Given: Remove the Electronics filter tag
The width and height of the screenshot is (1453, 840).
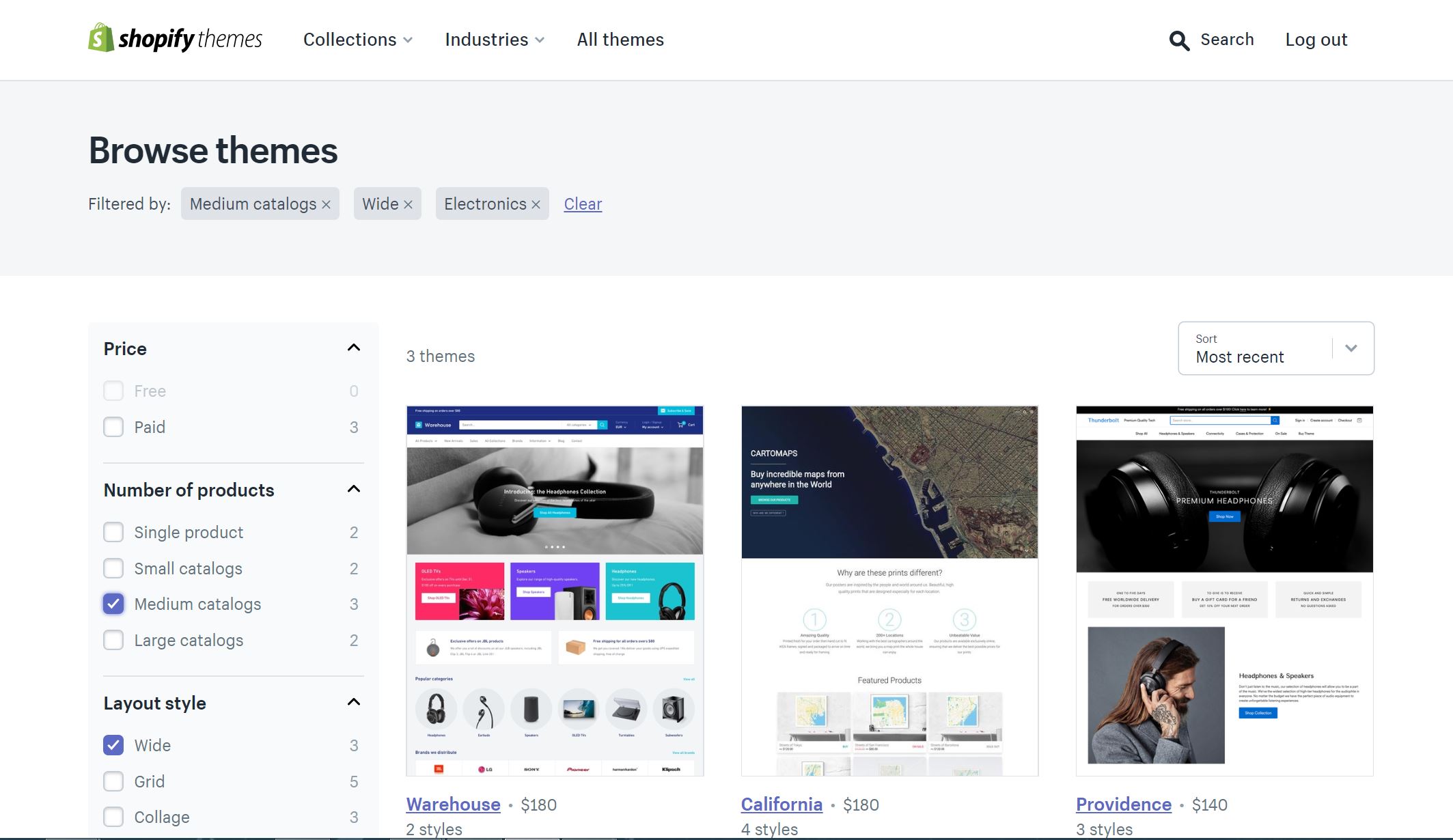Looking at the screenshot, I should (x=536, y=204).
